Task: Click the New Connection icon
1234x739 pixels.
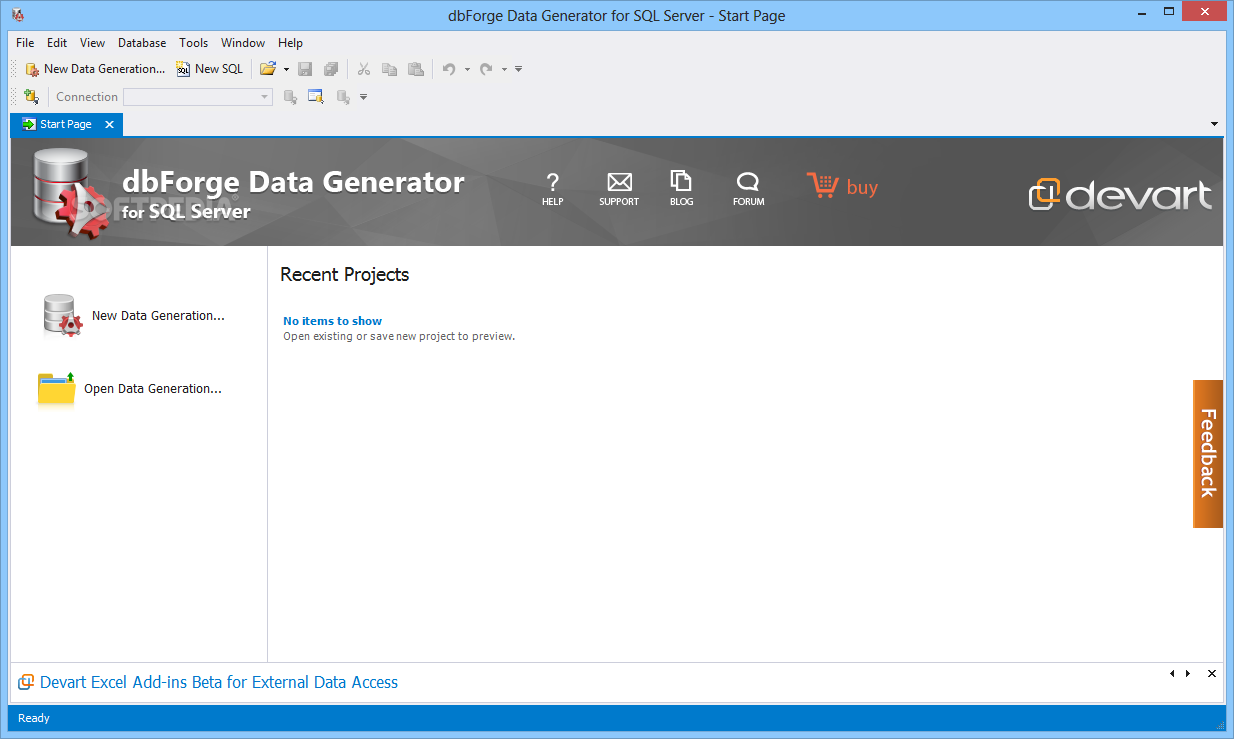Action: [x=31, y=96]
